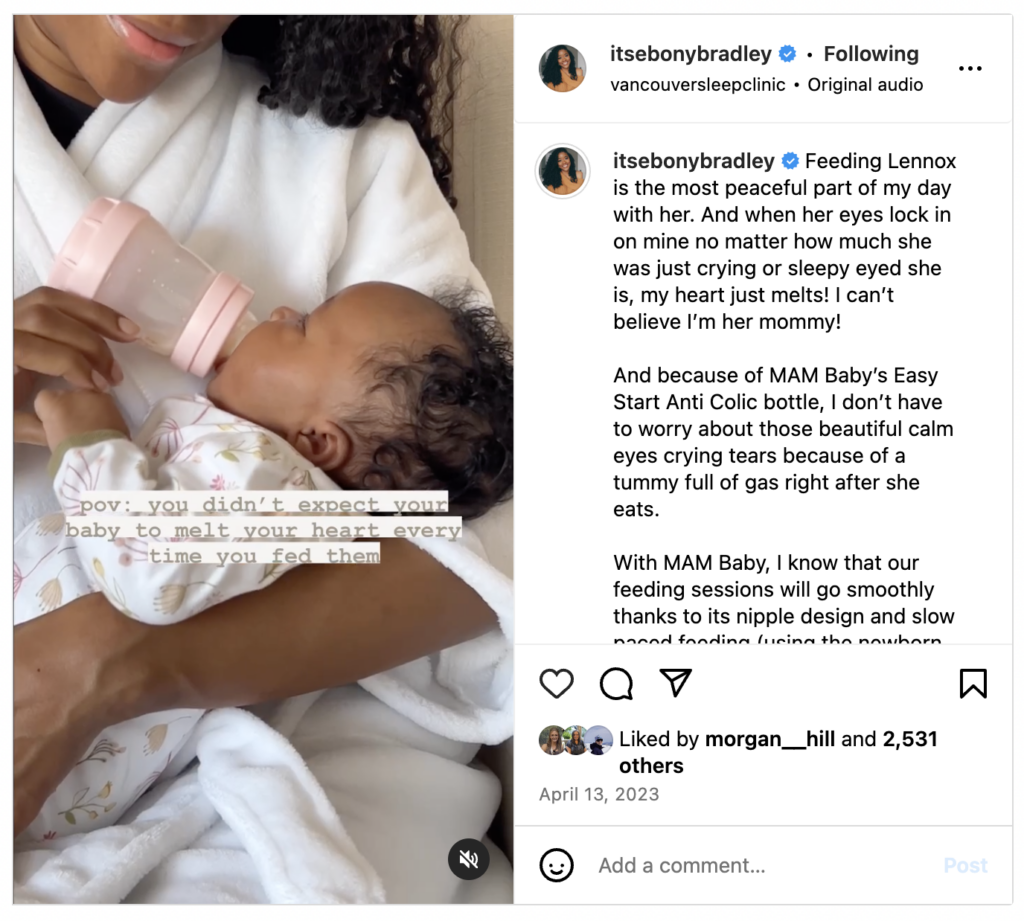Share post using paper plane icon
This screenshot has height=921, width=1024.
coord(675,683)
